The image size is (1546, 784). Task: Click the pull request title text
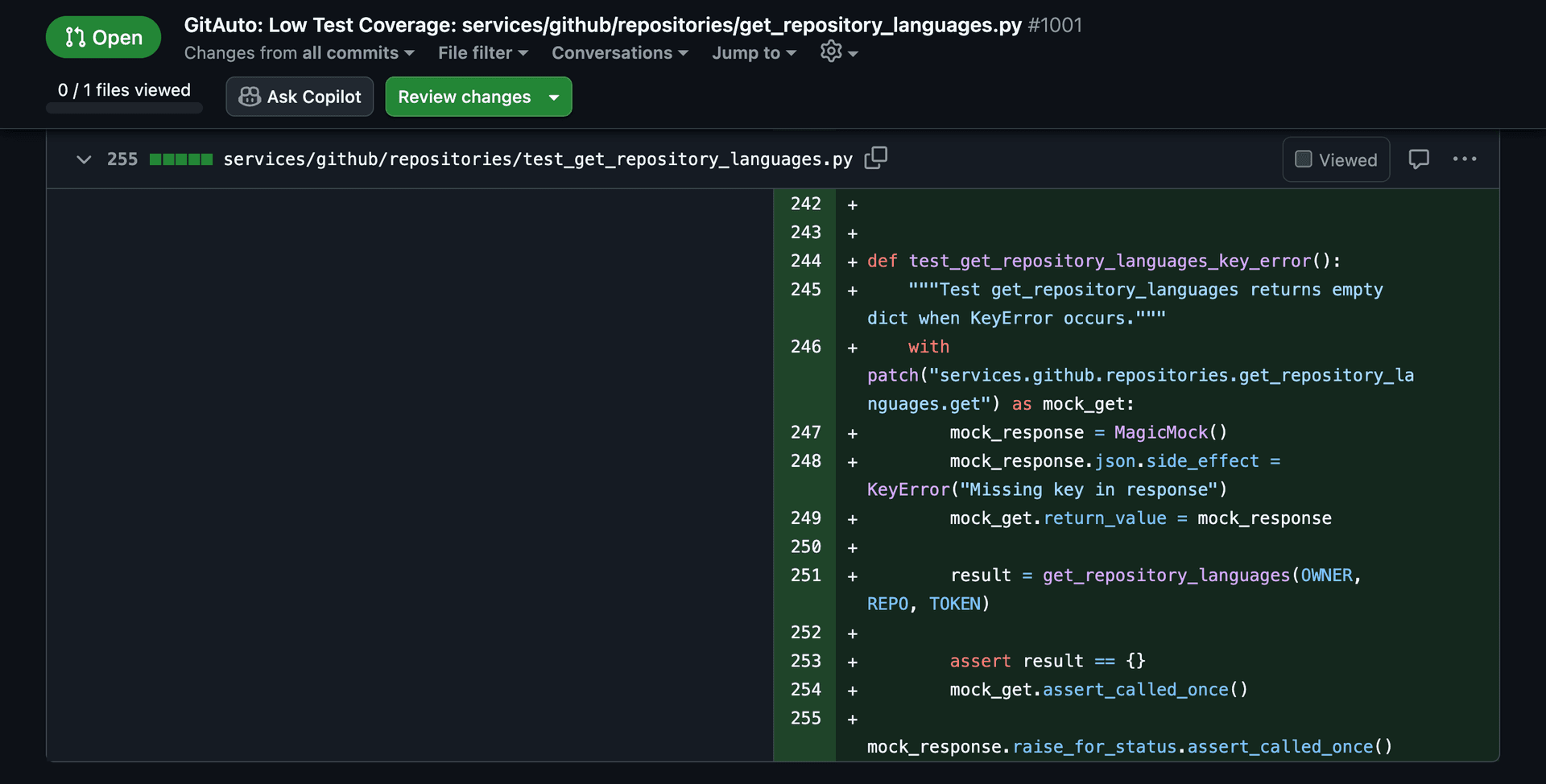tap(602, 25)
